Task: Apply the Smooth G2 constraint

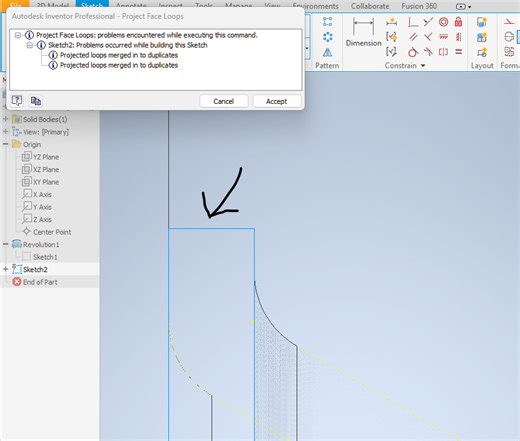Action: point(428,52)
